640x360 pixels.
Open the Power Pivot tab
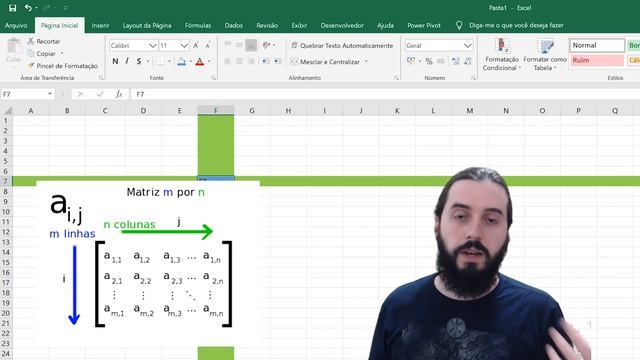pyautogui.click(x=424, y=25)
